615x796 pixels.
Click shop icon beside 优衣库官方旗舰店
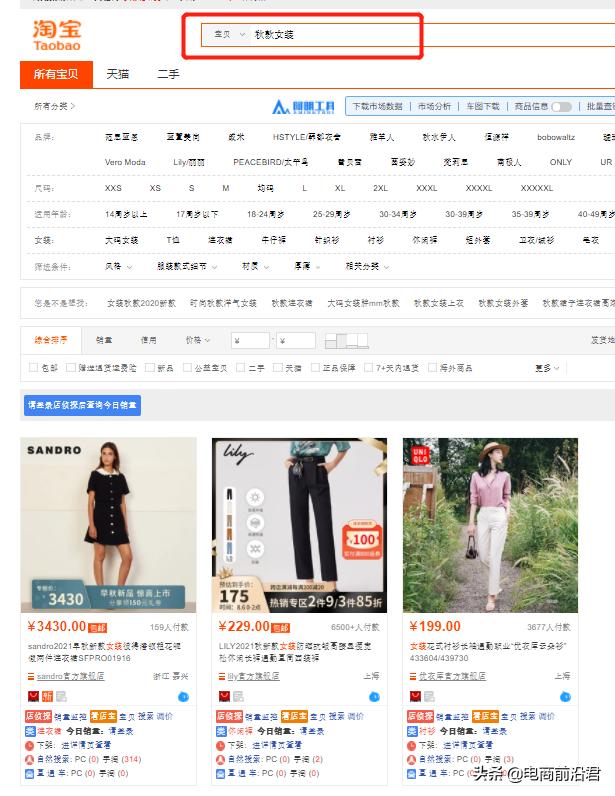[x=413, y=677]
